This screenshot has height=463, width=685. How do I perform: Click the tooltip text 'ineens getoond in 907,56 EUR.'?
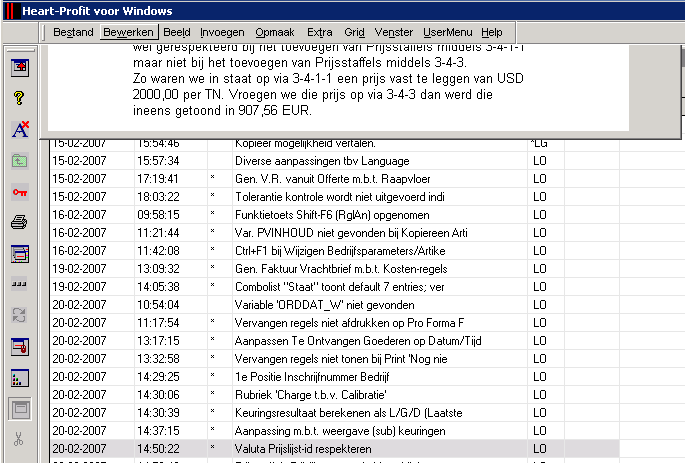click(222, 111)
